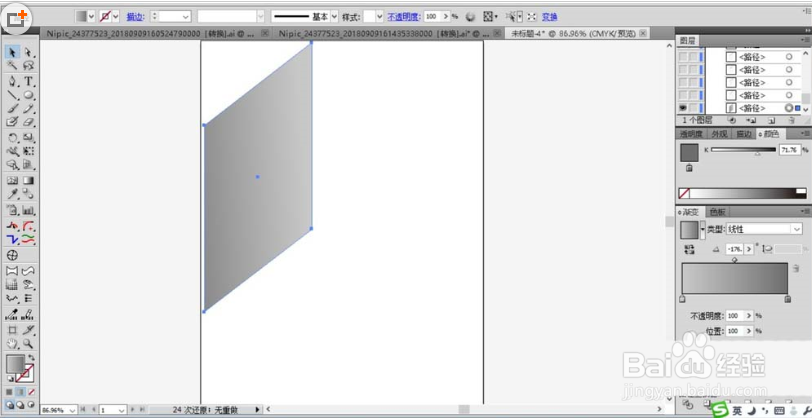Select the Ellipse tool
This screenshot has width=812, height=419.
(28, 95)
